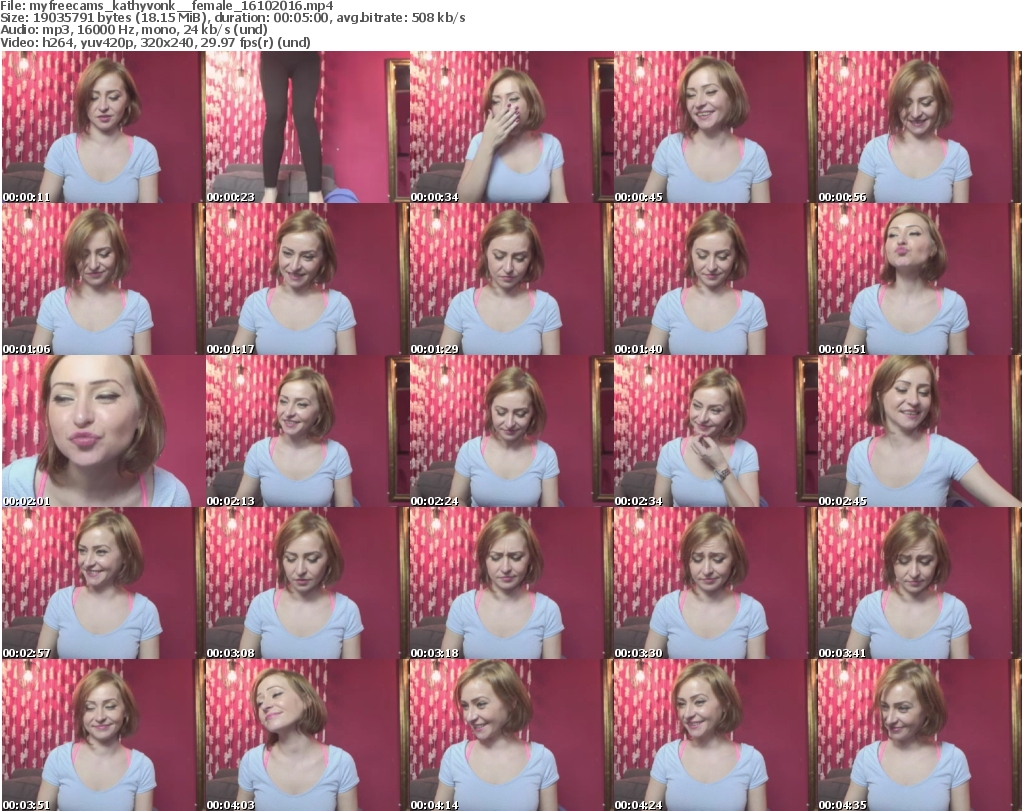The height and width of the screenshot is (811, 1024).
Task: Select the frame labeled 00:04:03
Action: (x=306, y=736)
